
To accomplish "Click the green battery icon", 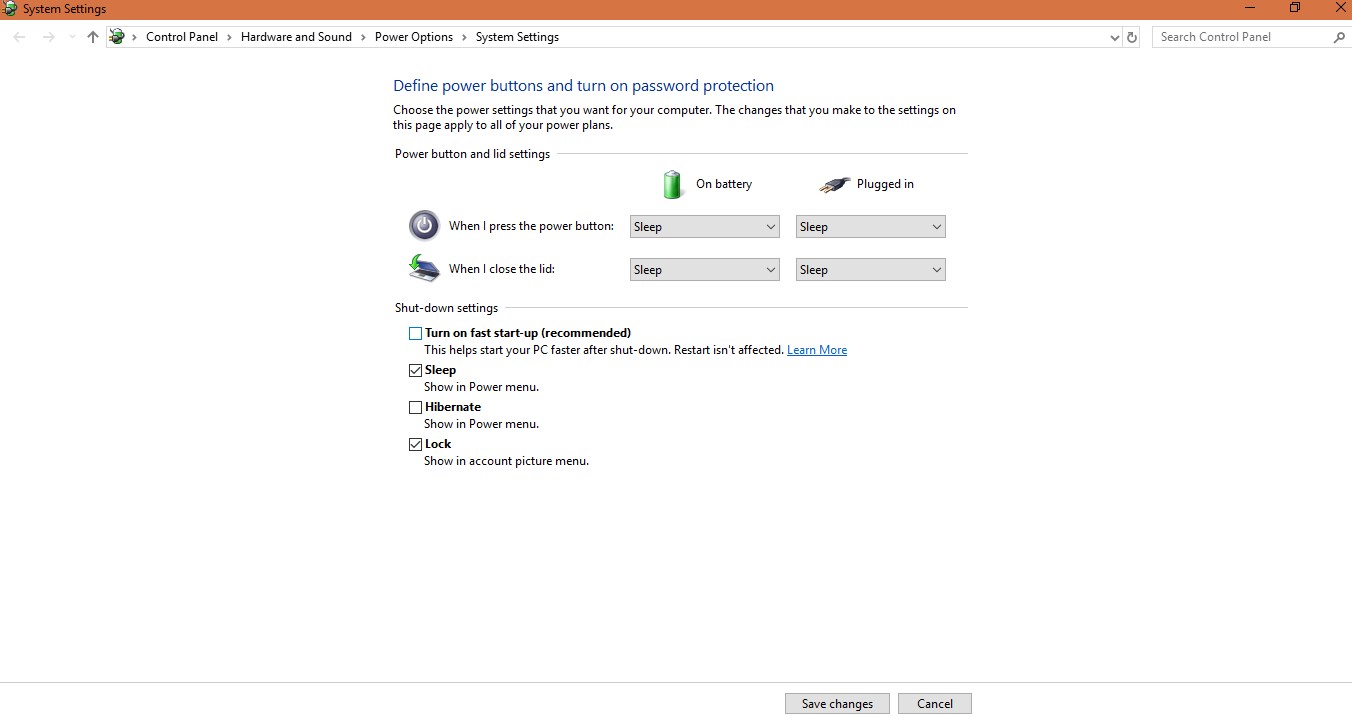I will 673,184.
